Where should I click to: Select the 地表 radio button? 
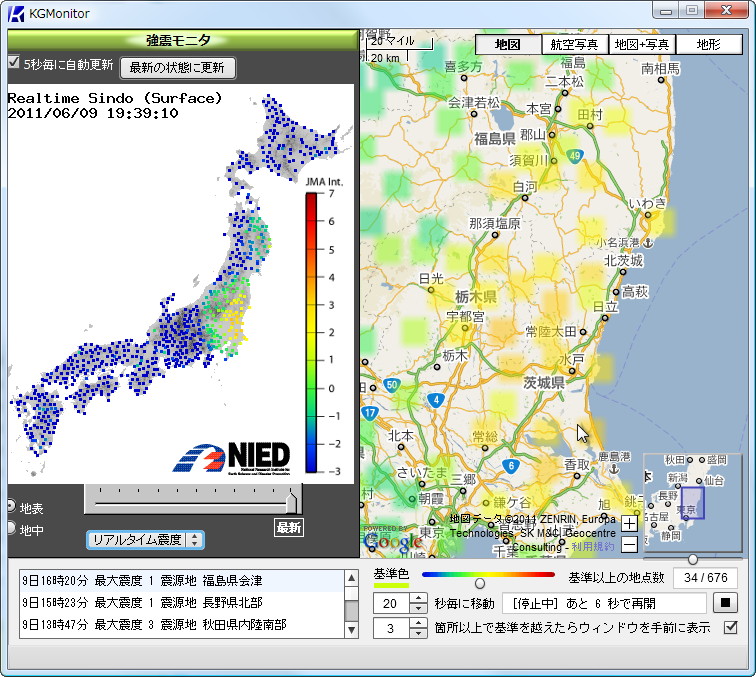click(11, 506)
